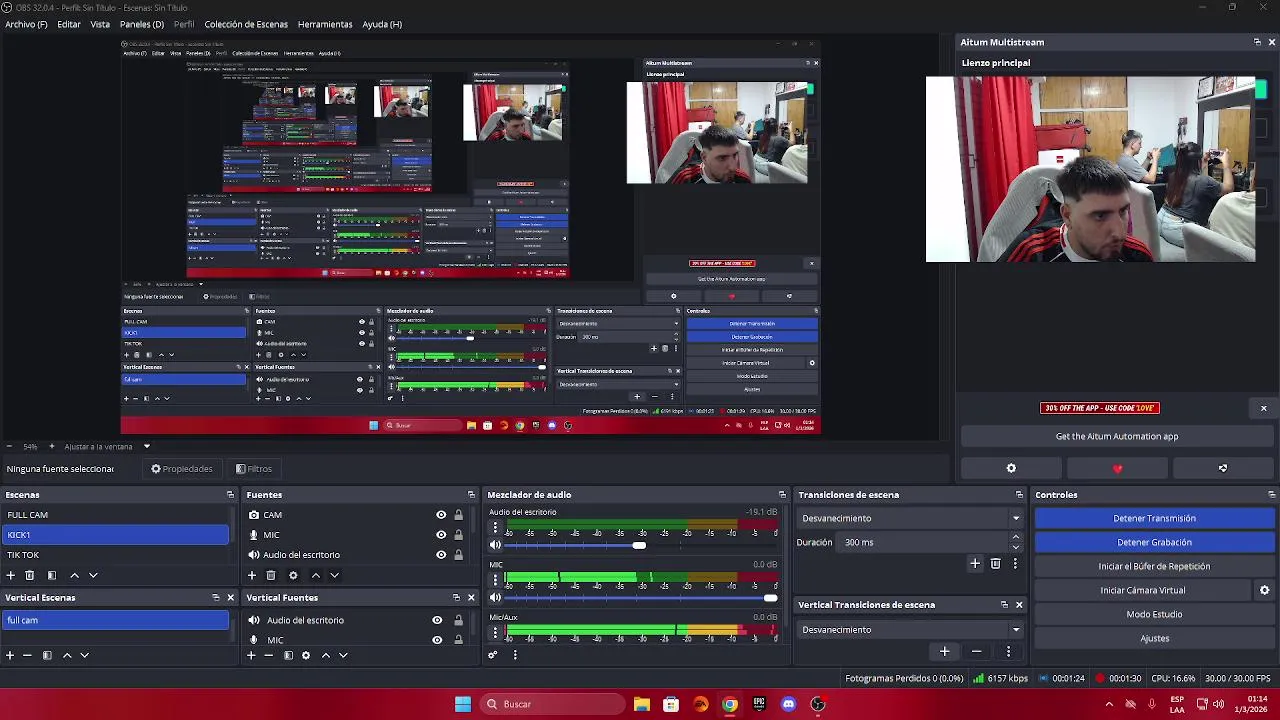Move source up in Fuentes toolbar
1280x720 pixels.
pos(315,575)
